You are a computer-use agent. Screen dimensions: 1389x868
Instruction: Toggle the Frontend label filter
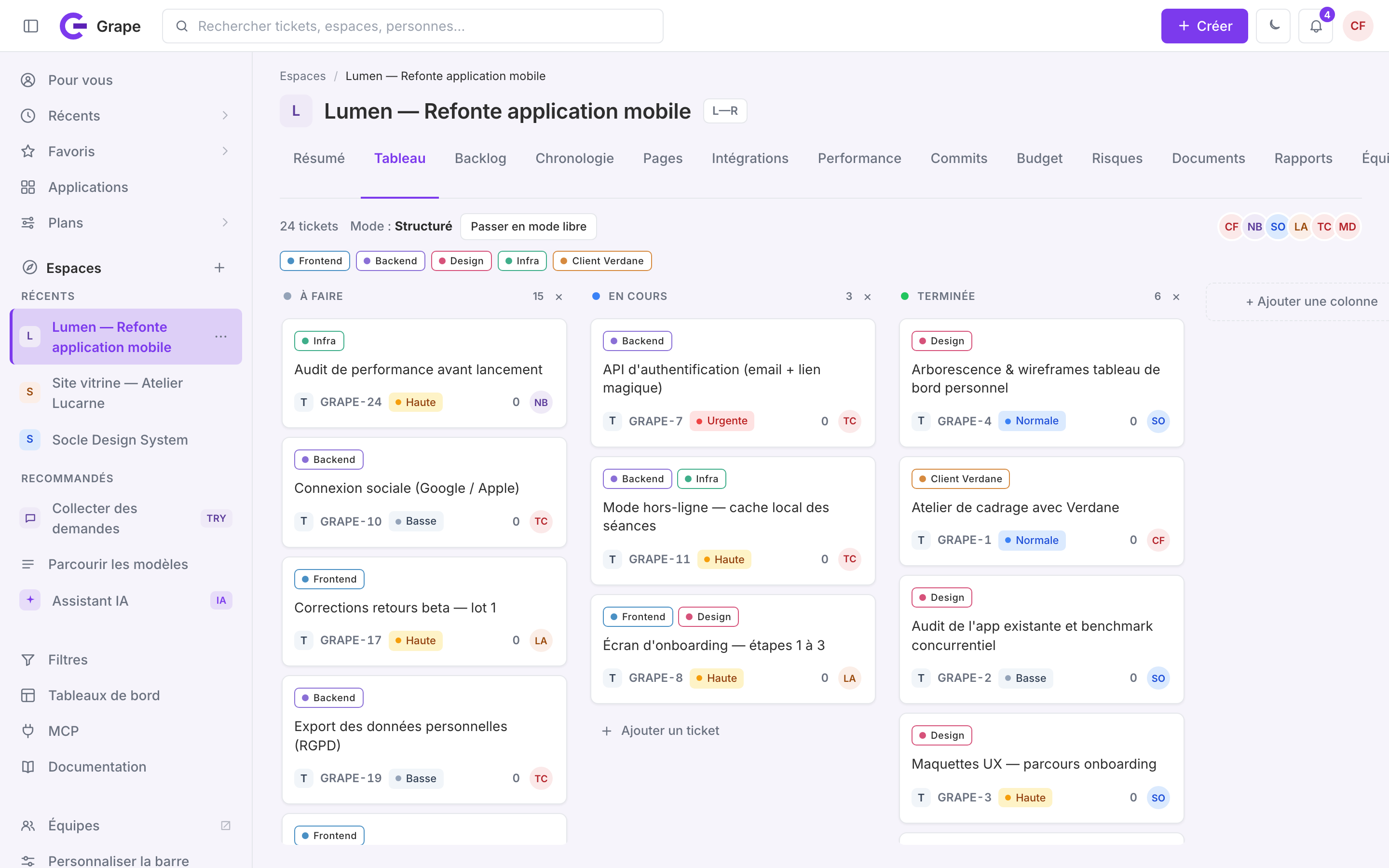(314, 260)
